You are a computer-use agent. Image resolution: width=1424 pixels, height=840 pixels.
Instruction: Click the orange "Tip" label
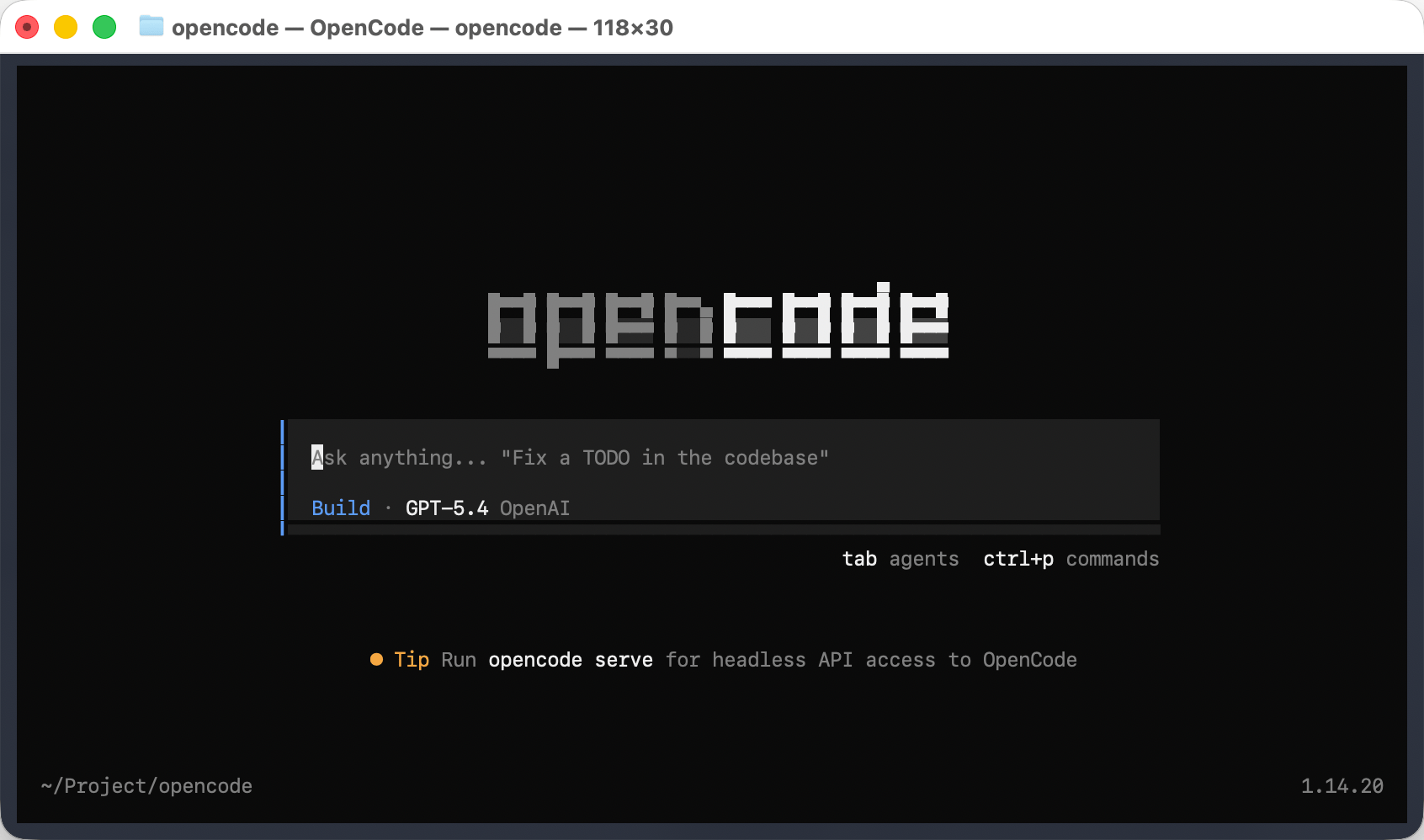coord(412,660)
